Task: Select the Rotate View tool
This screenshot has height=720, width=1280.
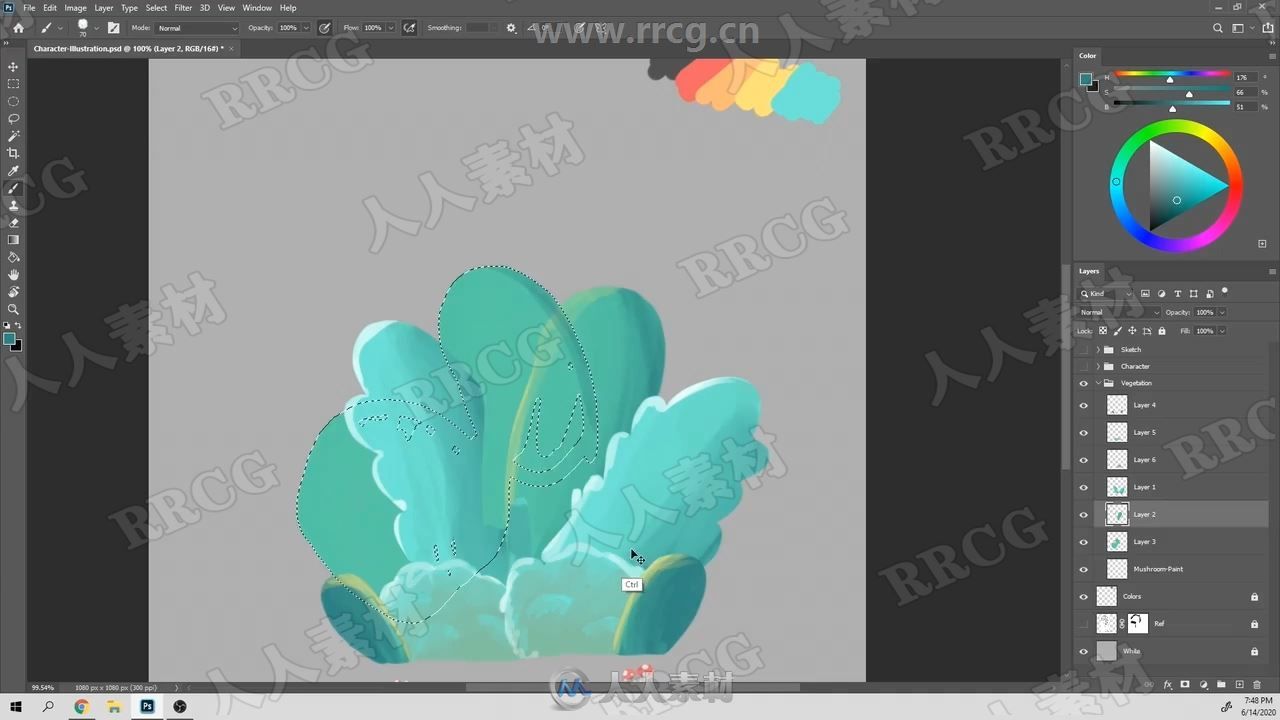Action: (13, 292)
